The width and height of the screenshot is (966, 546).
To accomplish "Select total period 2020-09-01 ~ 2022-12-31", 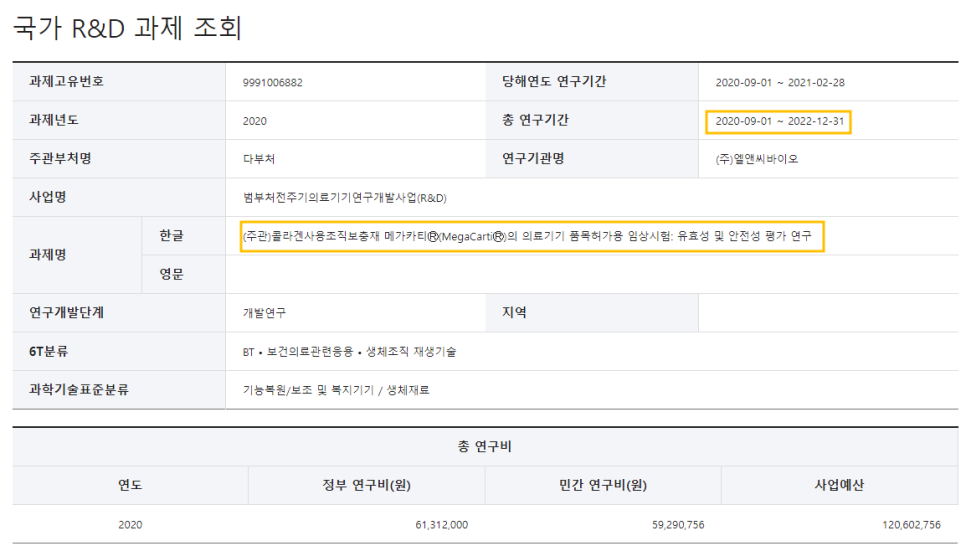I will [x=779, y=121].
